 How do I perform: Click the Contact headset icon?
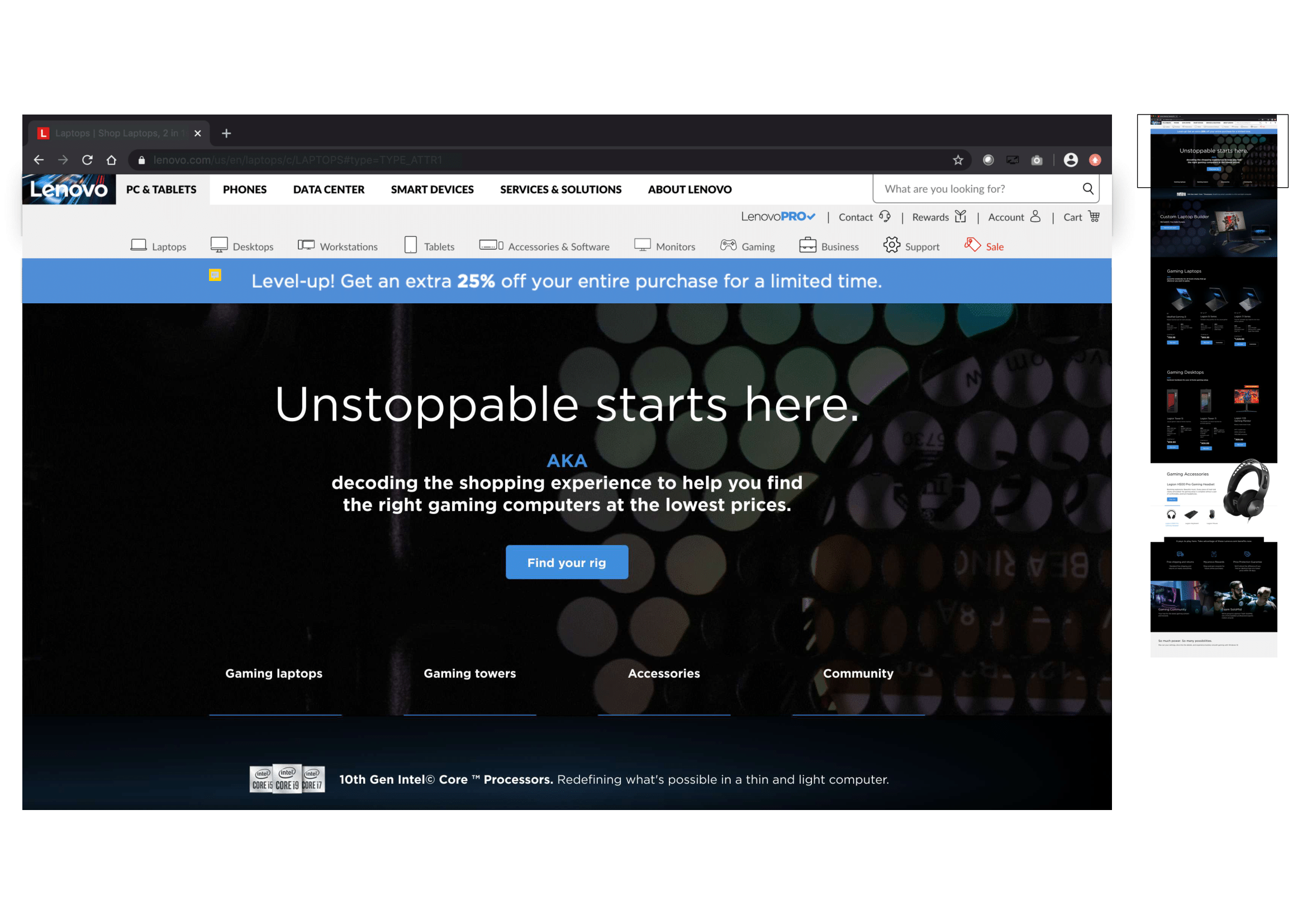click(x=885, y=217)
